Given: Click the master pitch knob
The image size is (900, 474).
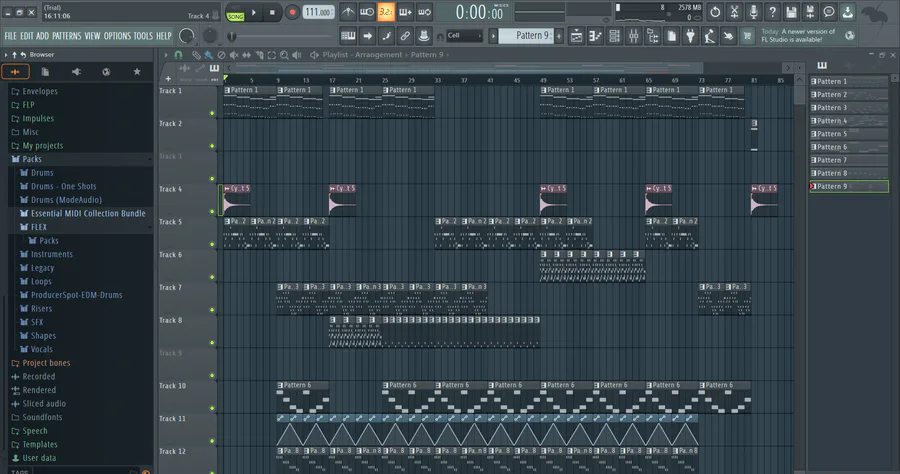Looking at the screenshot, I should click(x=210, y=36).
